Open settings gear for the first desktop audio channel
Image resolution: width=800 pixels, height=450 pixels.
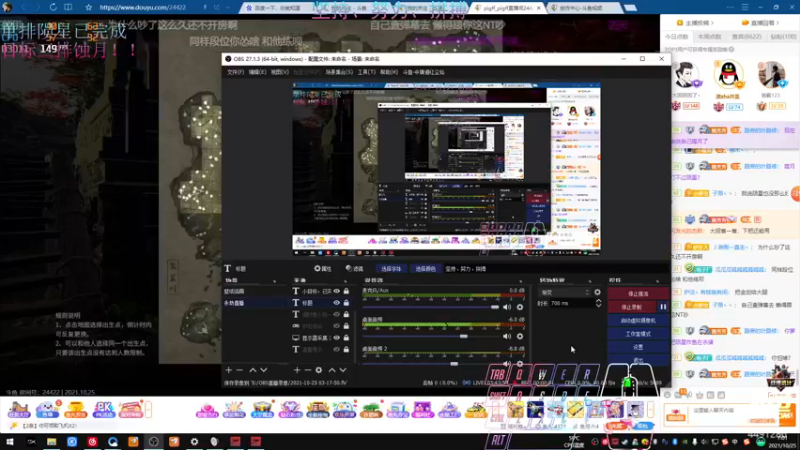[x=520, y=336]
